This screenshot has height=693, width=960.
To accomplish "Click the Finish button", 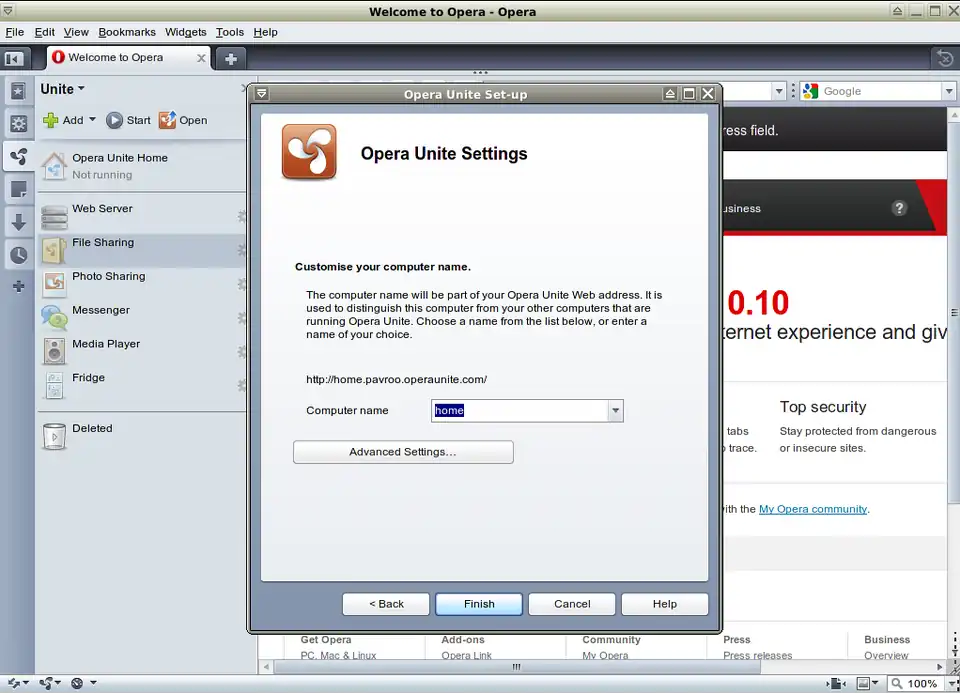I will click(x=479, y=604).
